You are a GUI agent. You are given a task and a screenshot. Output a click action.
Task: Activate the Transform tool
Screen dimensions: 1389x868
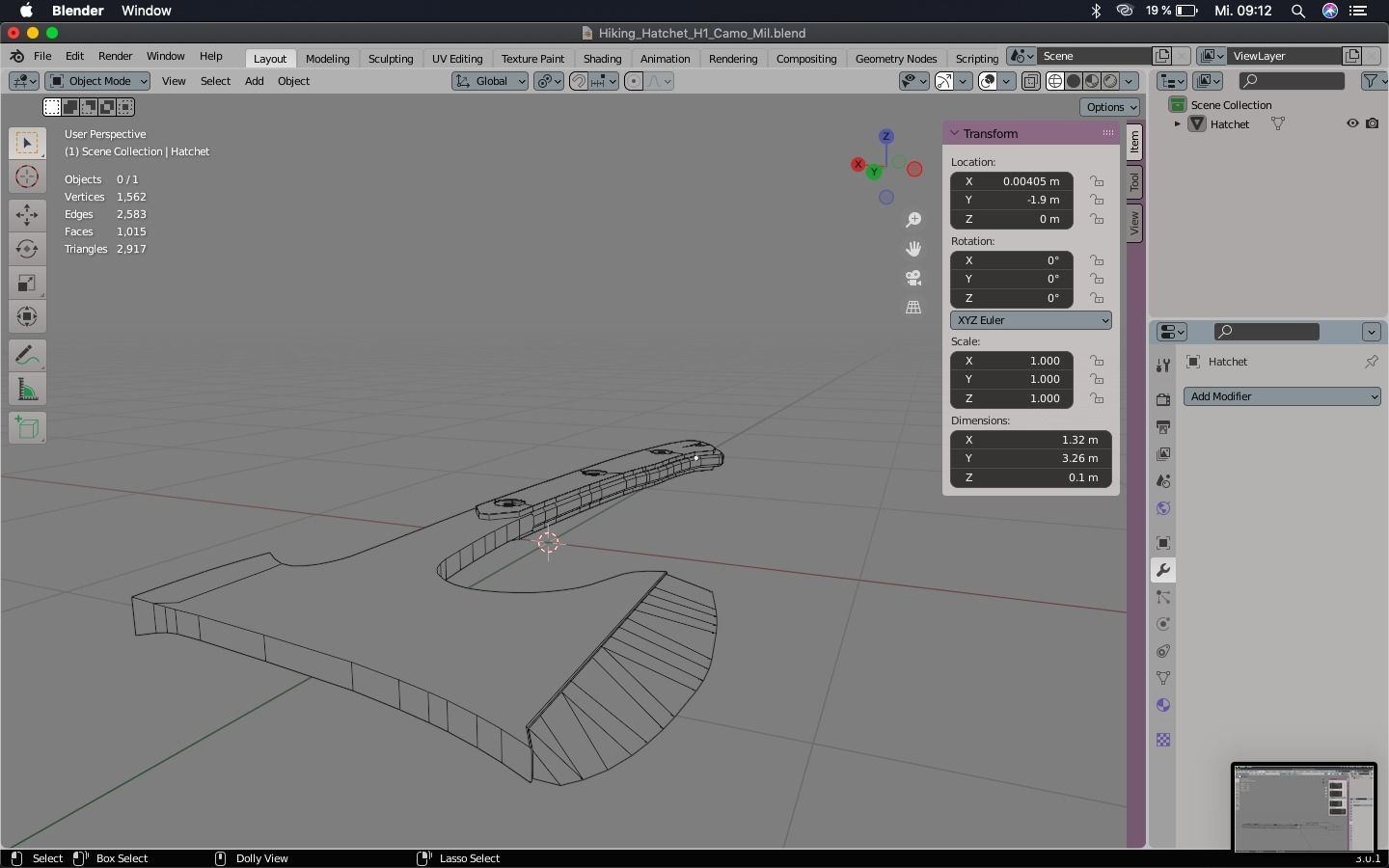pyautogui.click(x=27, y=317)
